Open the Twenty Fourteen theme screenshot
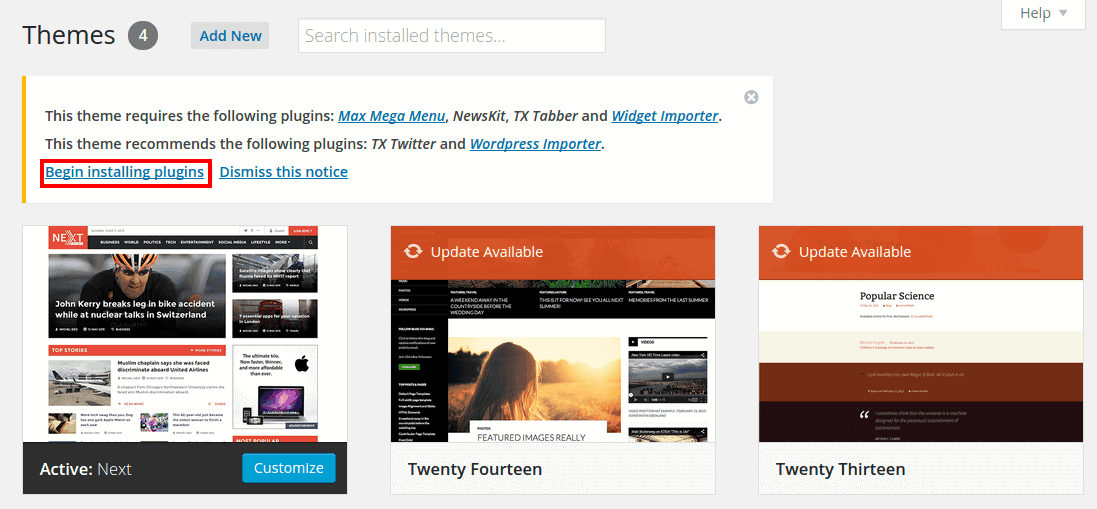1097x509 pixels. [x=552, y=360]
